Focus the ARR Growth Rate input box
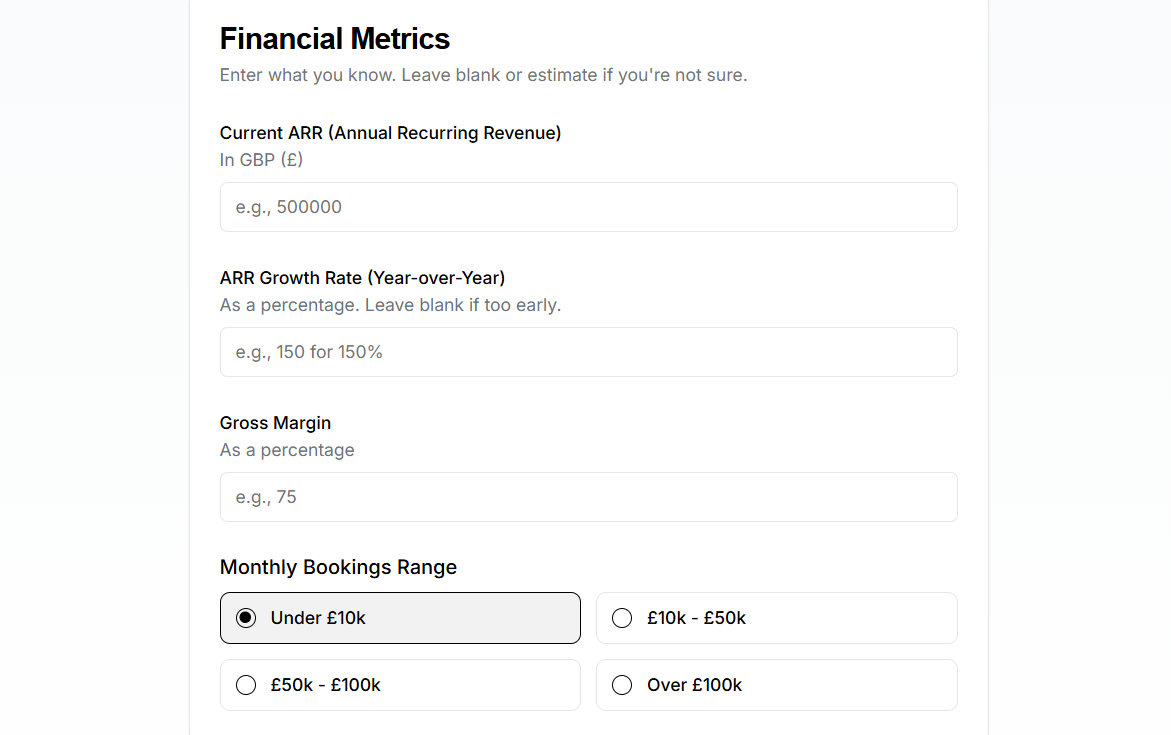The image size is (1171, 735). [x=588, y=352]
